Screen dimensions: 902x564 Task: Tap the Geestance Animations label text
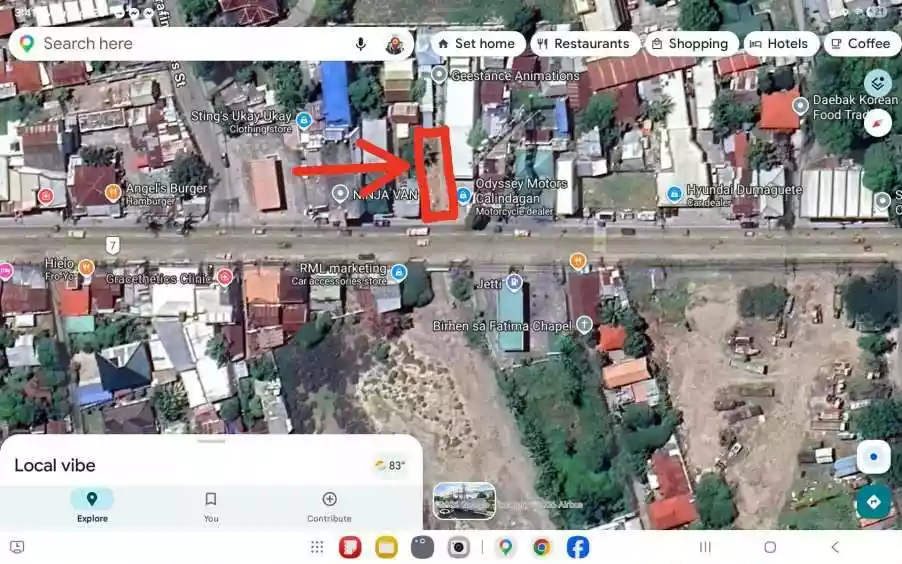pyautogui.click(x=515, y=75)
